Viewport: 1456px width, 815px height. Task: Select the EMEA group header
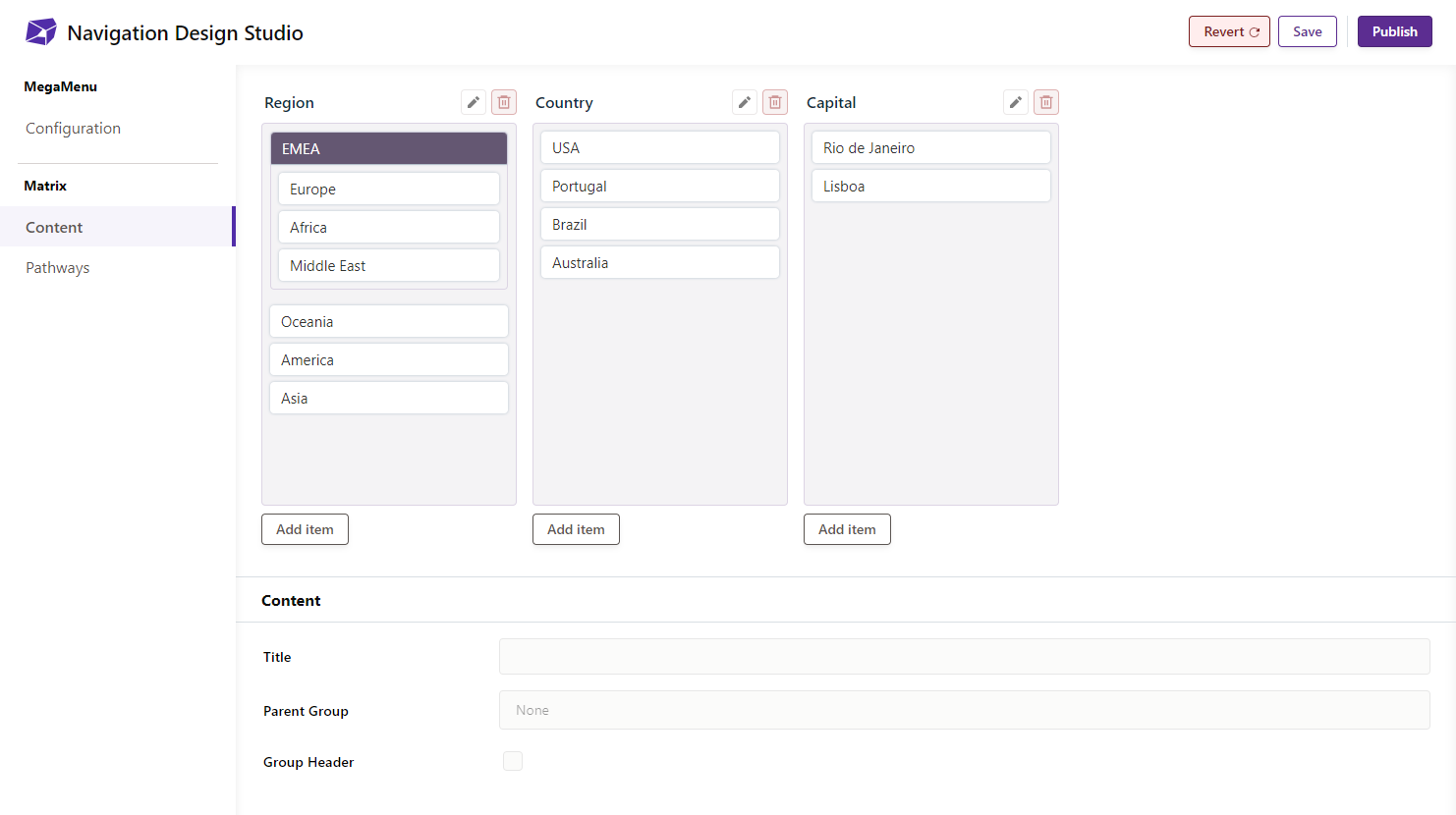coord(389,148)
